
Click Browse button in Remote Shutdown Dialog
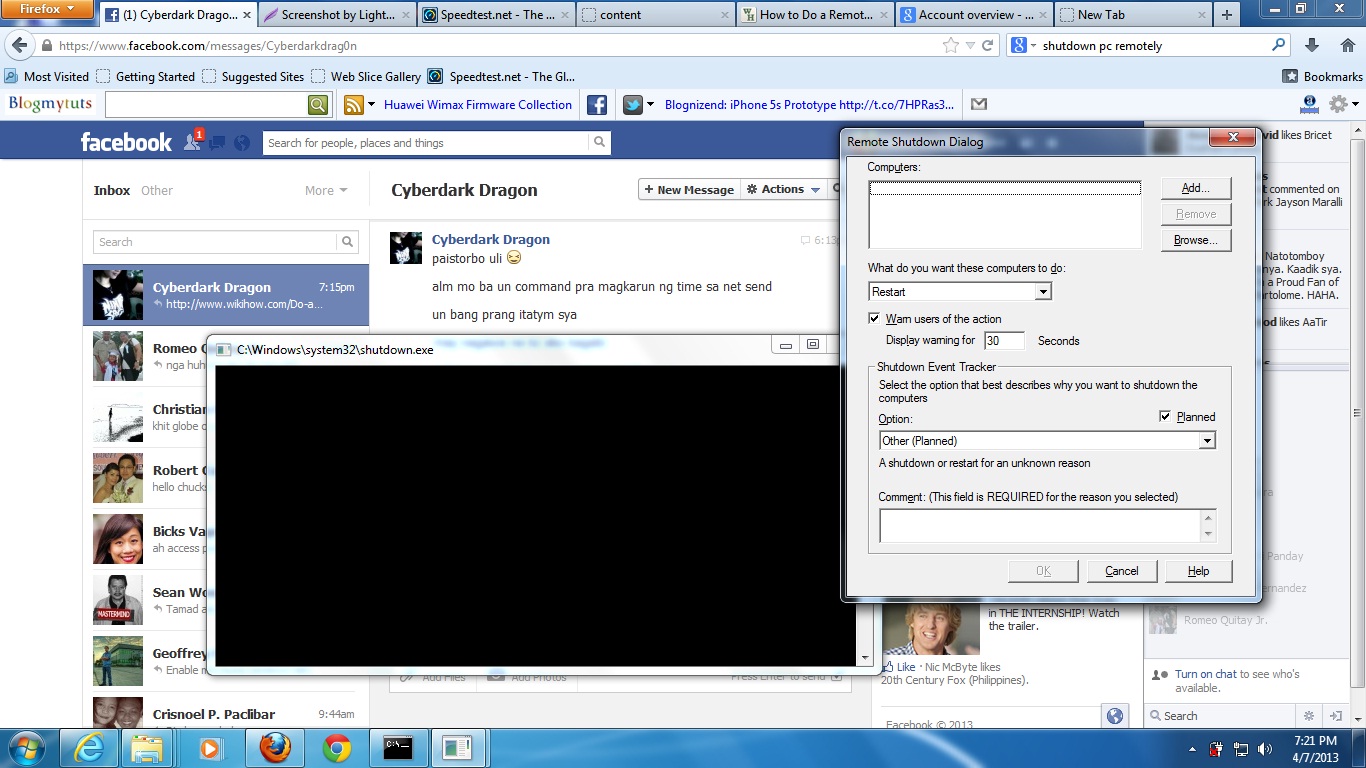tap(1196, 240)
